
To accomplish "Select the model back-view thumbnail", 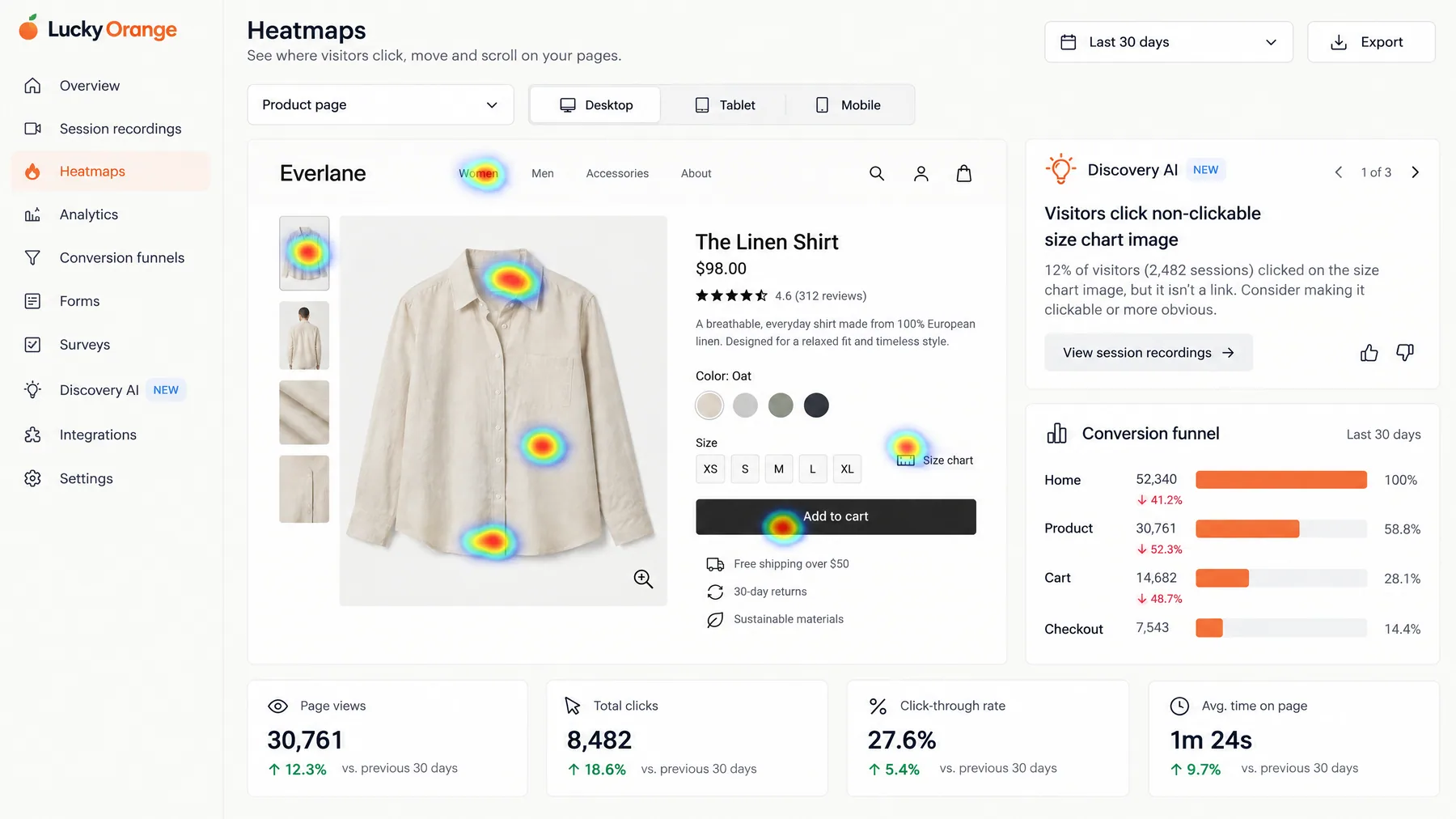I will pos(304,336).
